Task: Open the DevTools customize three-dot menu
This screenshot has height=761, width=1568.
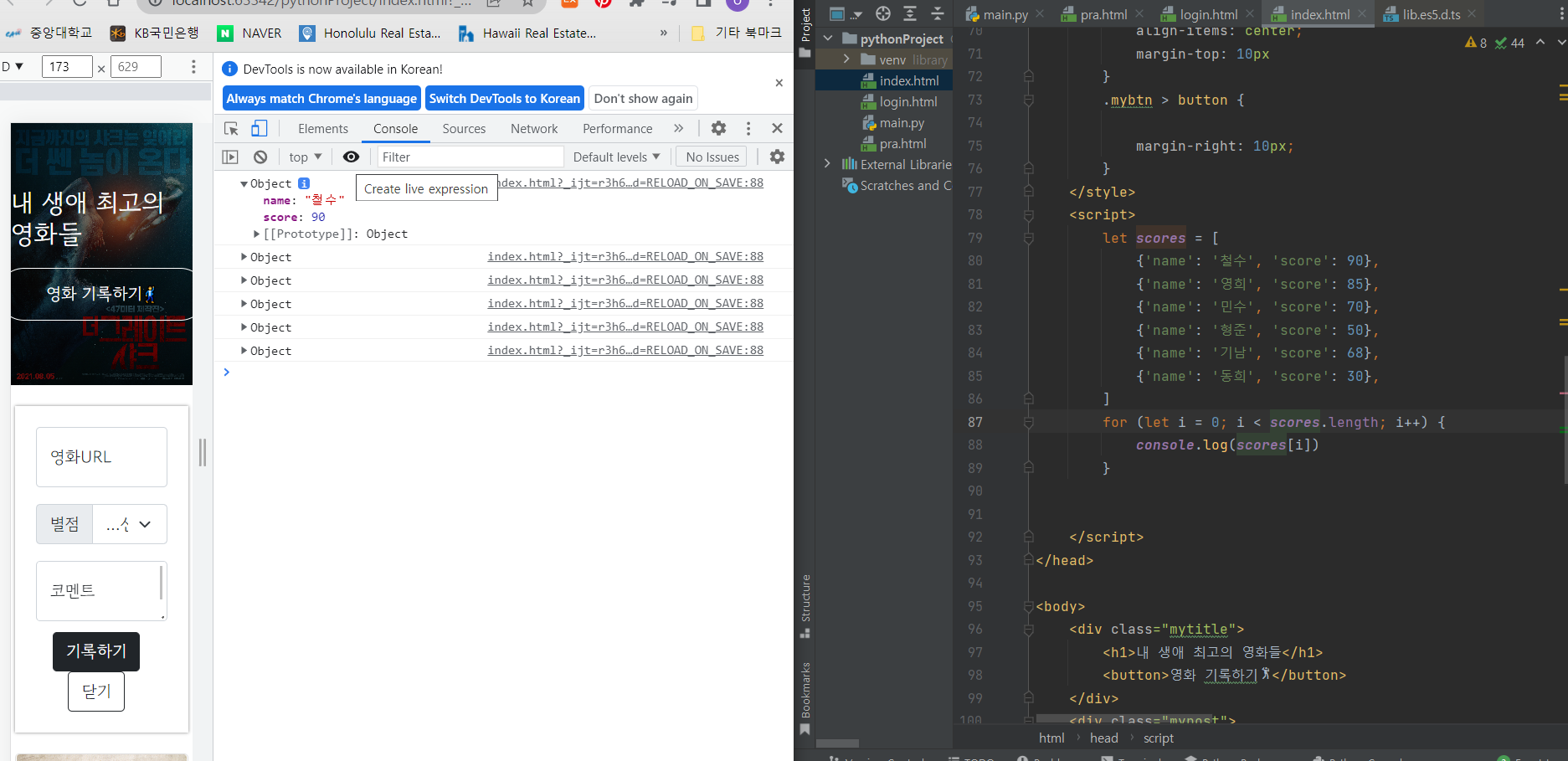Action: click(x=748, y=128)
